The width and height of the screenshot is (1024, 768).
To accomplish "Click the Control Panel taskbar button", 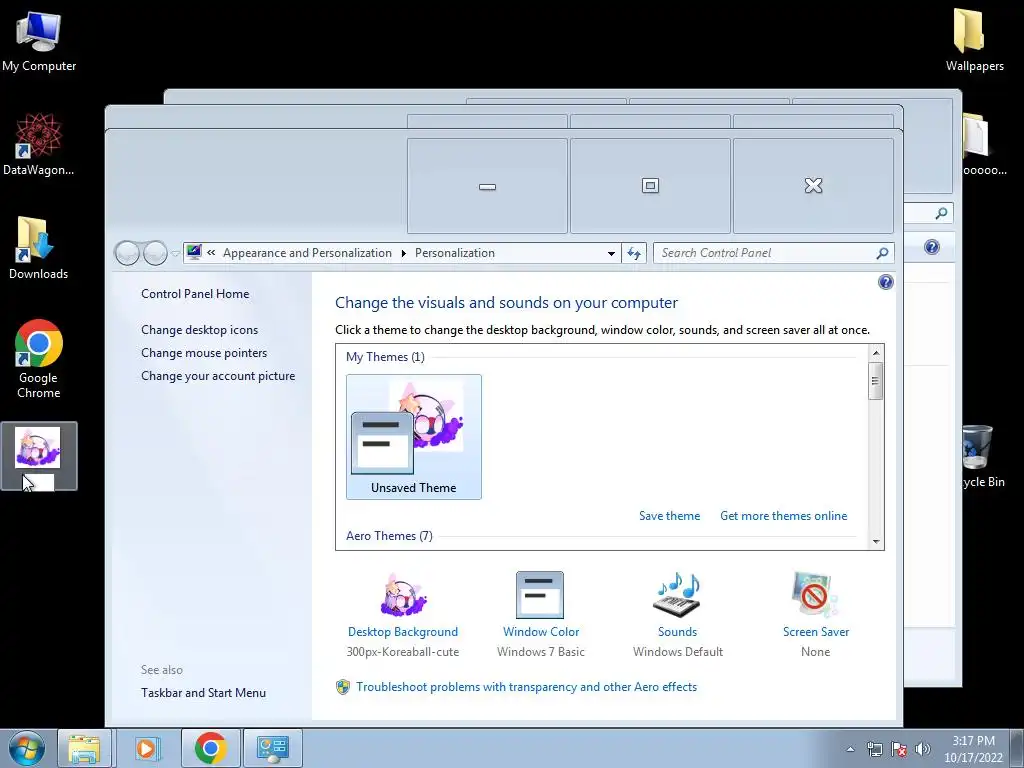I will point(272,748).
